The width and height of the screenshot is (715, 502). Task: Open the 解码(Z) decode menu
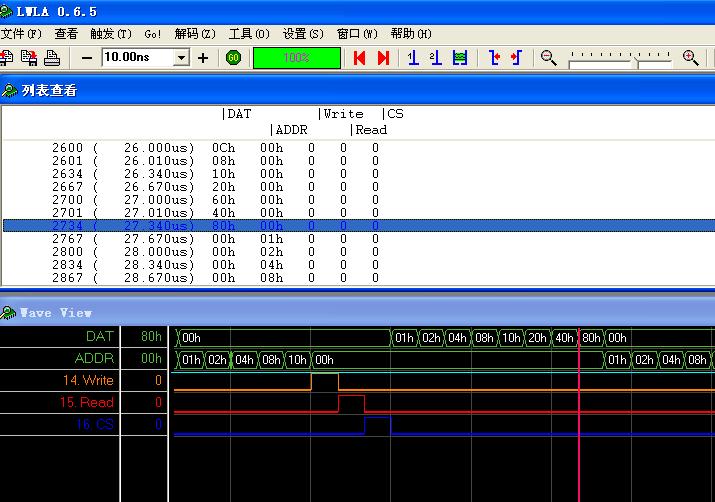tap(194, 34)
